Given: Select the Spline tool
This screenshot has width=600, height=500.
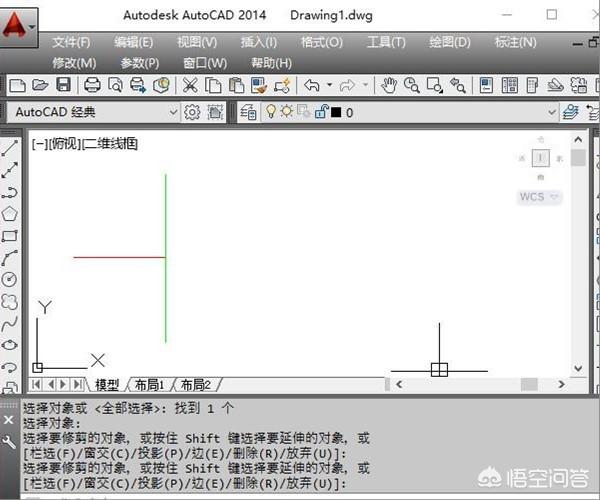Looking at the screenshot, I should click(10, 324).
